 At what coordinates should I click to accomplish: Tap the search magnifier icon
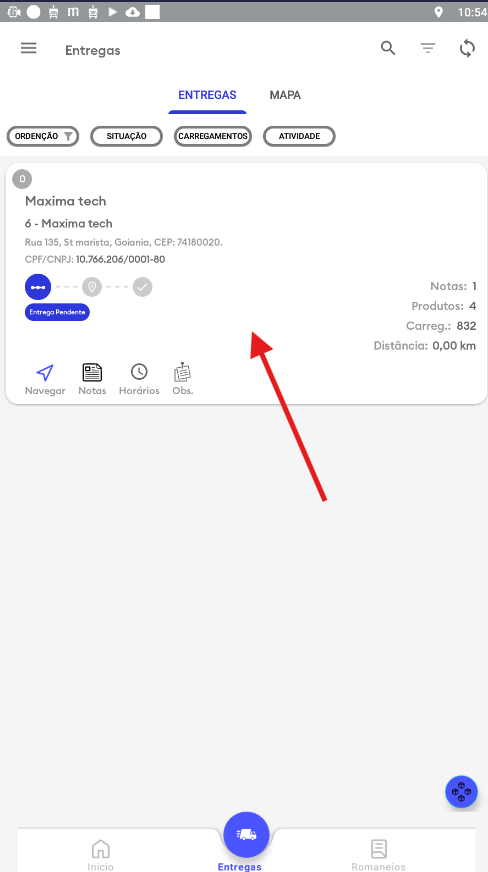[x=388, y=48]
